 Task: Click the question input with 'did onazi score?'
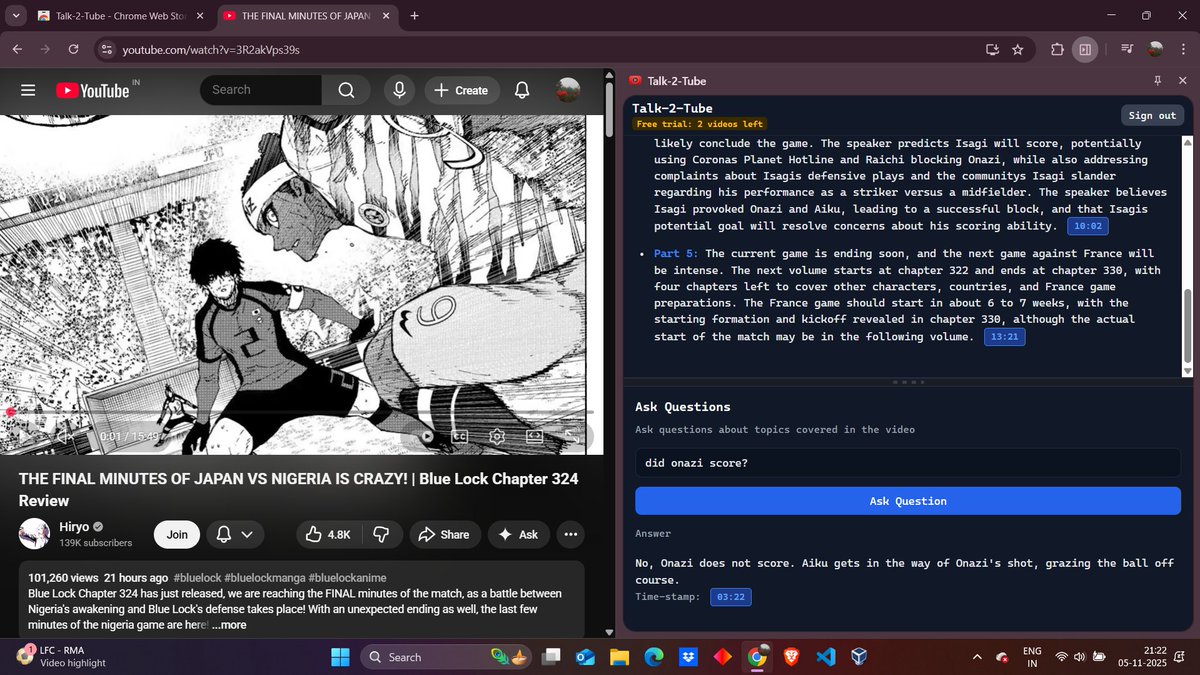click(908, 463)
